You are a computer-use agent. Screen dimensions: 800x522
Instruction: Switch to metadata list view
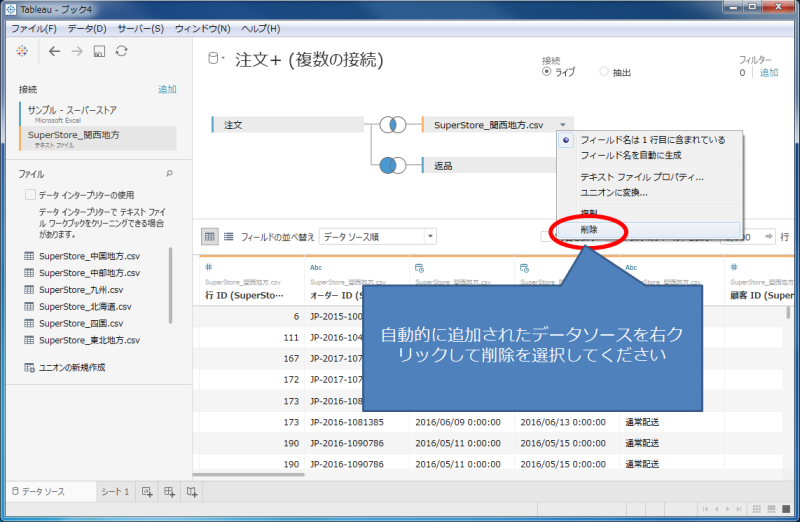[229, 236]
